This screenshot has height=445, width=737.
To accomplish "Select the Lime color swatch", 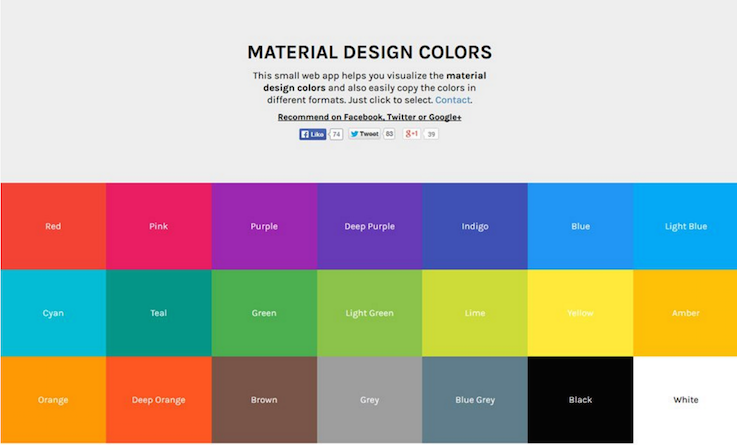I will pyautogui.click(x=475, y=313).
